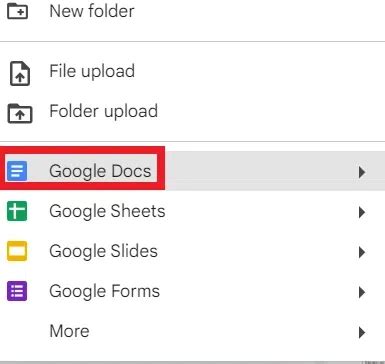Select the Google Slides text label
Image resolution: width=385 pixels, height=364 pixels.
103,251
